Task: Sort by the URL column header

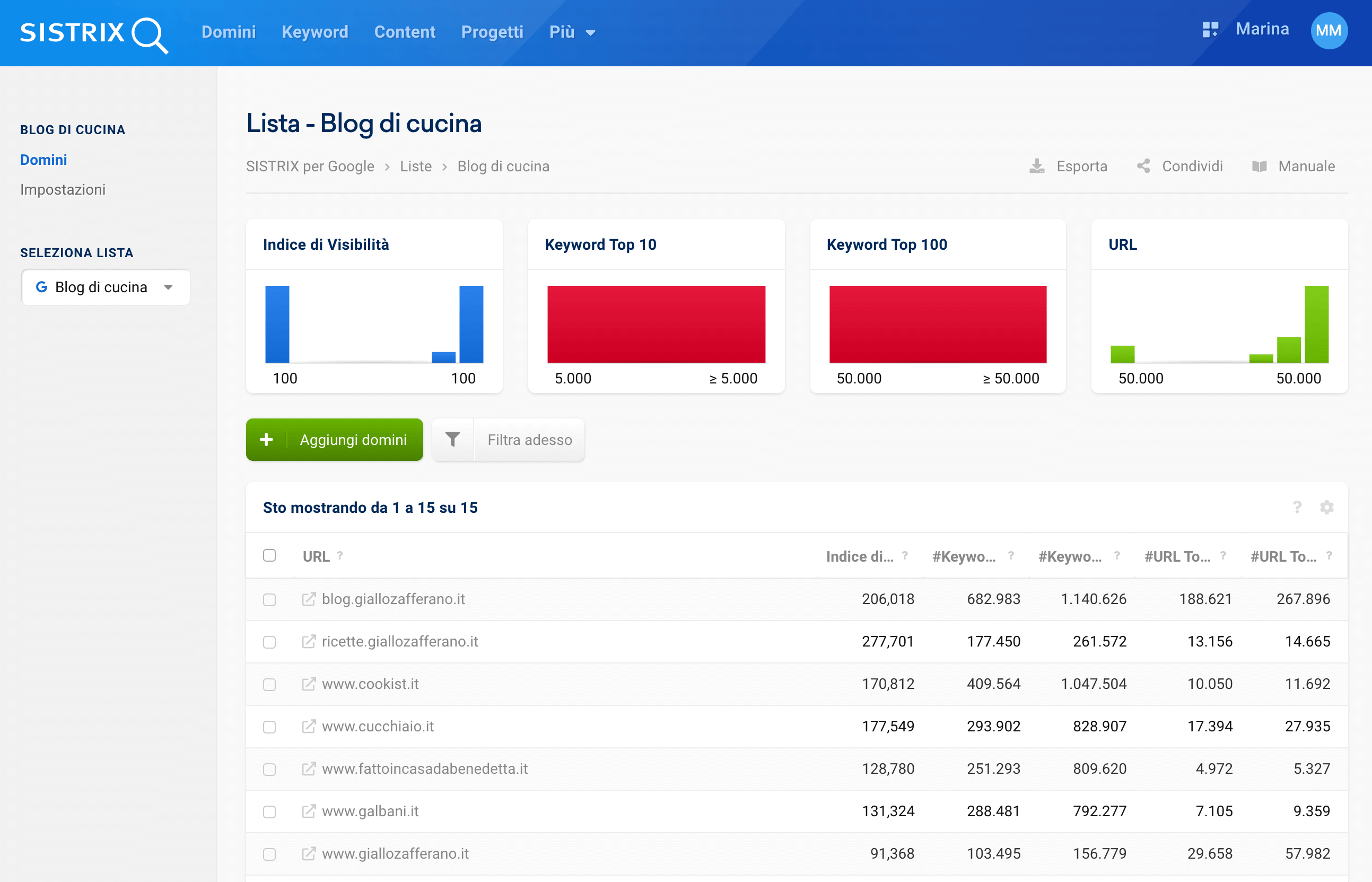Action: coord(316,556)
